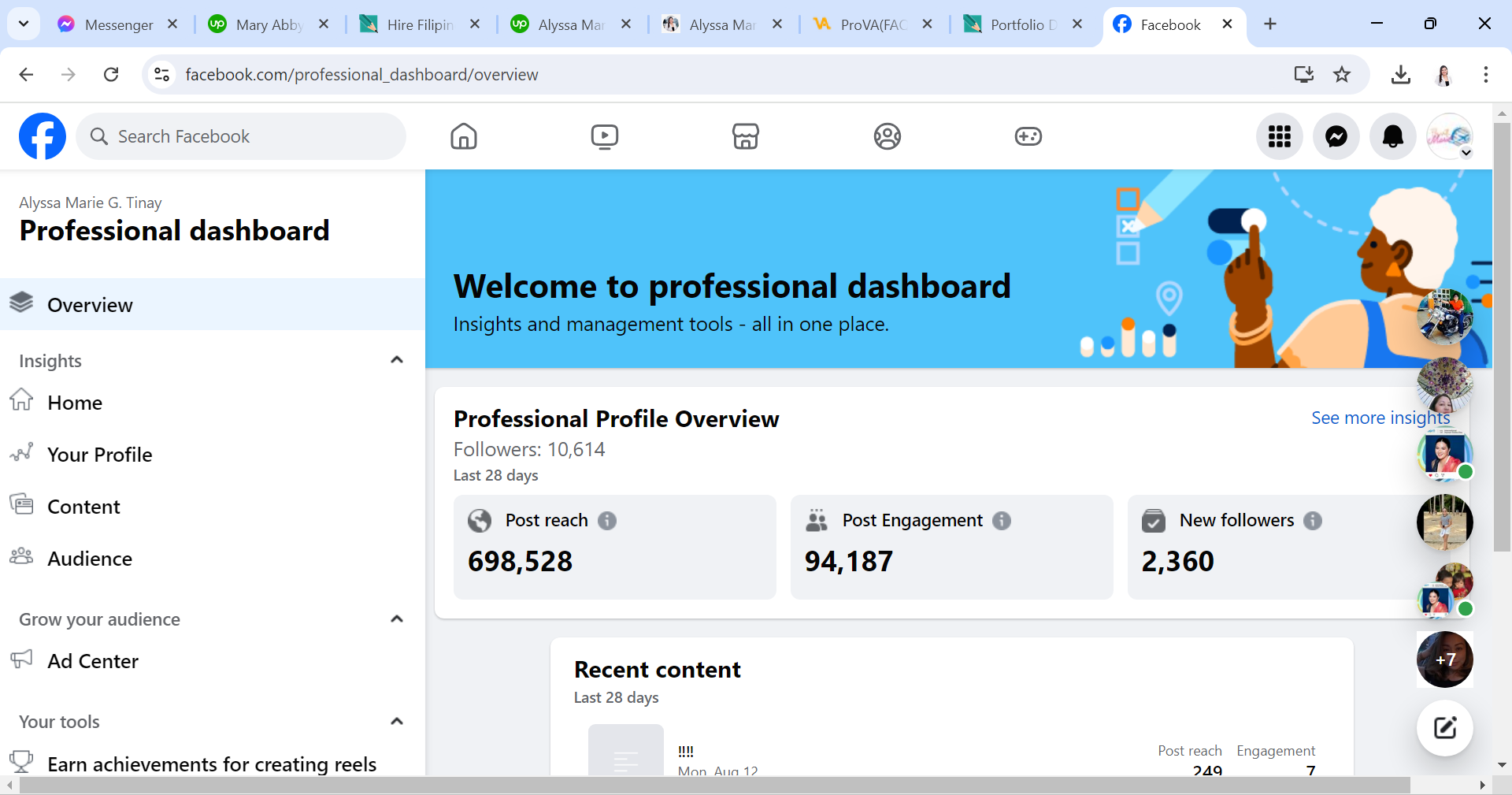The width and height of the screenshot is (1512, 795).
Task: Click the Search Facebook field
Action: click(241, 136)
